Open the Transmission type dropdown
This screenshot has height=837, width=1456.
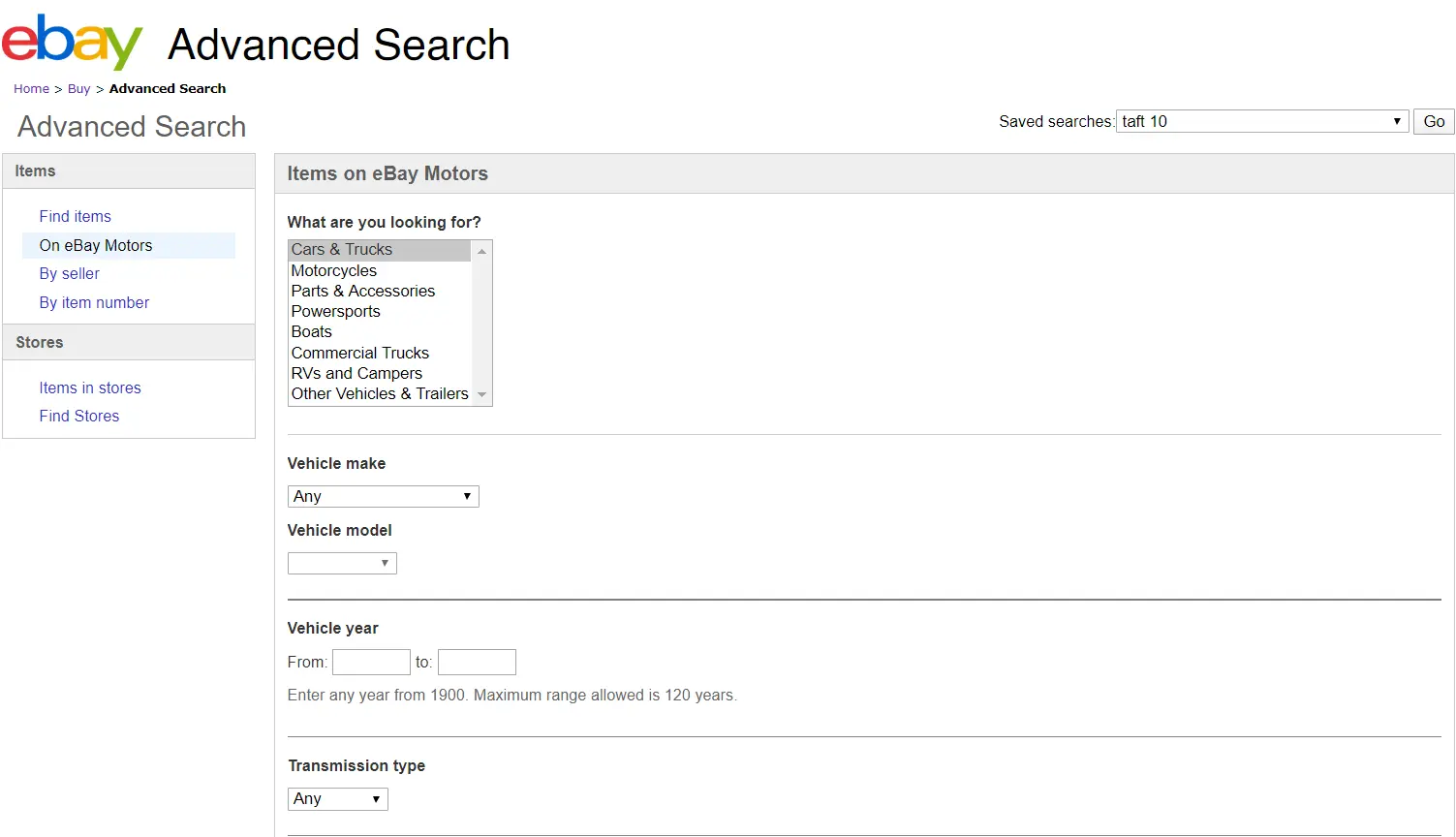click(x=338, y=798)
